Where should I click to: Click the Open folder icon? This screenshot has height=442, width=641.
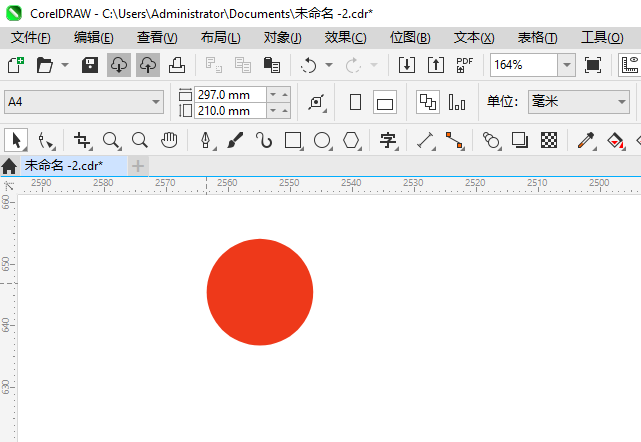pyautogui.click(x=45, y=65)
